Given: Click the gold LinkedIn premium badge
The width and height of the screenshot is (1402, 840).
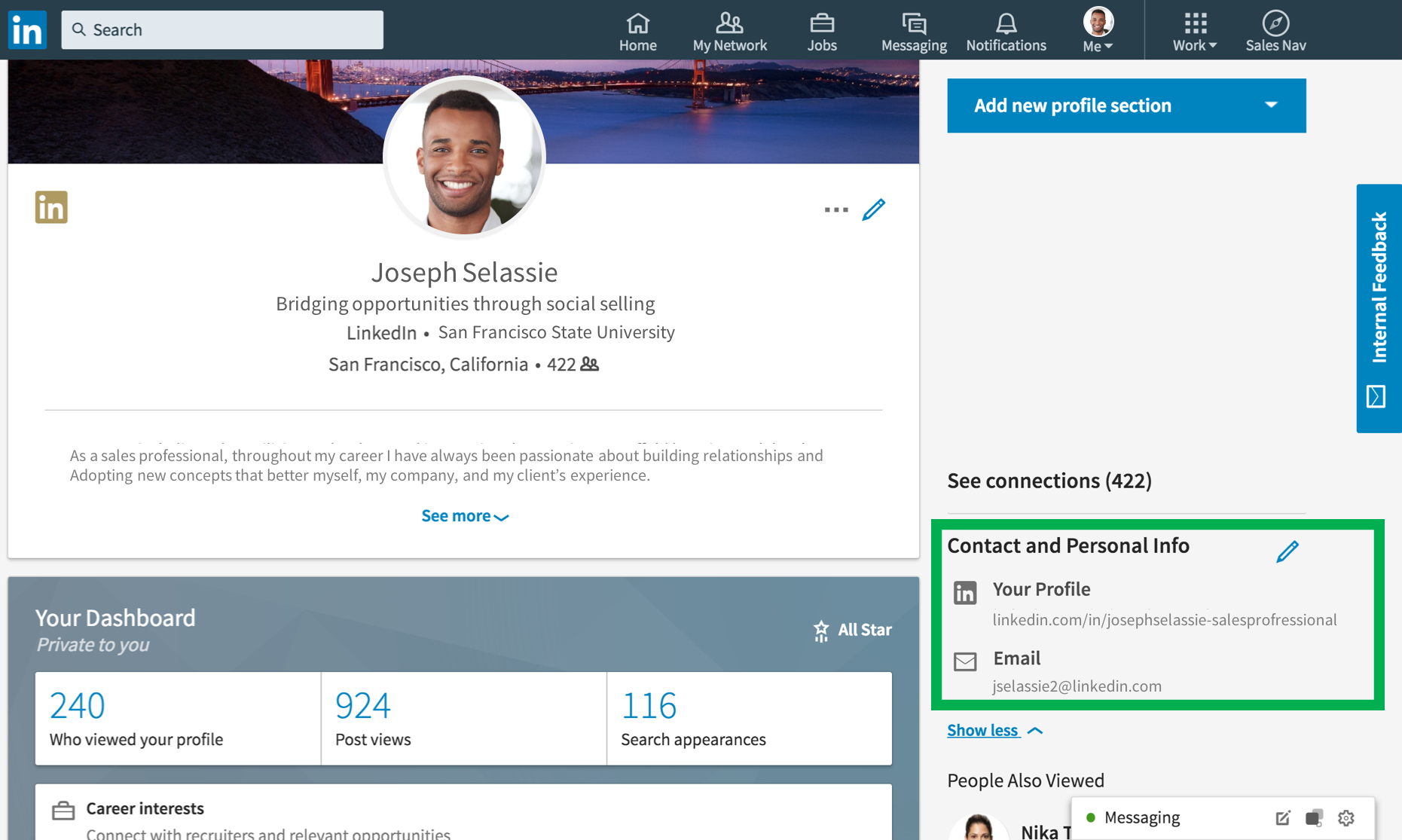Looking at the screenshot, I should (51, 207).
